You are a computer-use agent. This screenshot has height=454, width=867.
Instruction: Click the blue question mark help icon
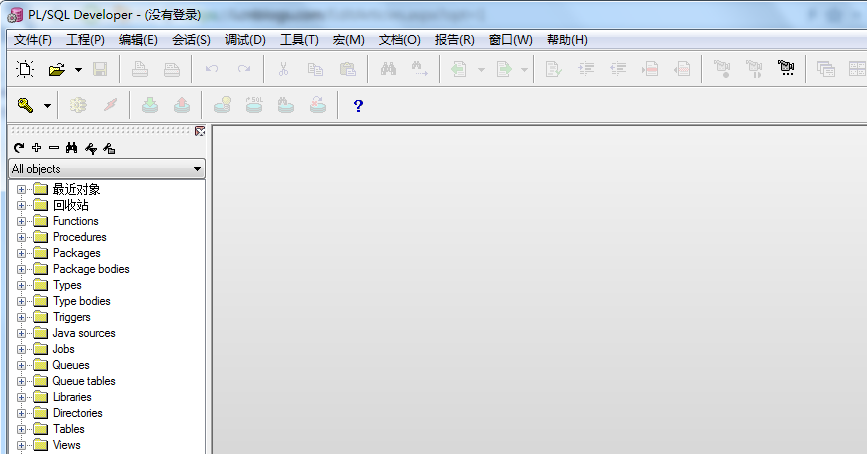coord(358,106)
